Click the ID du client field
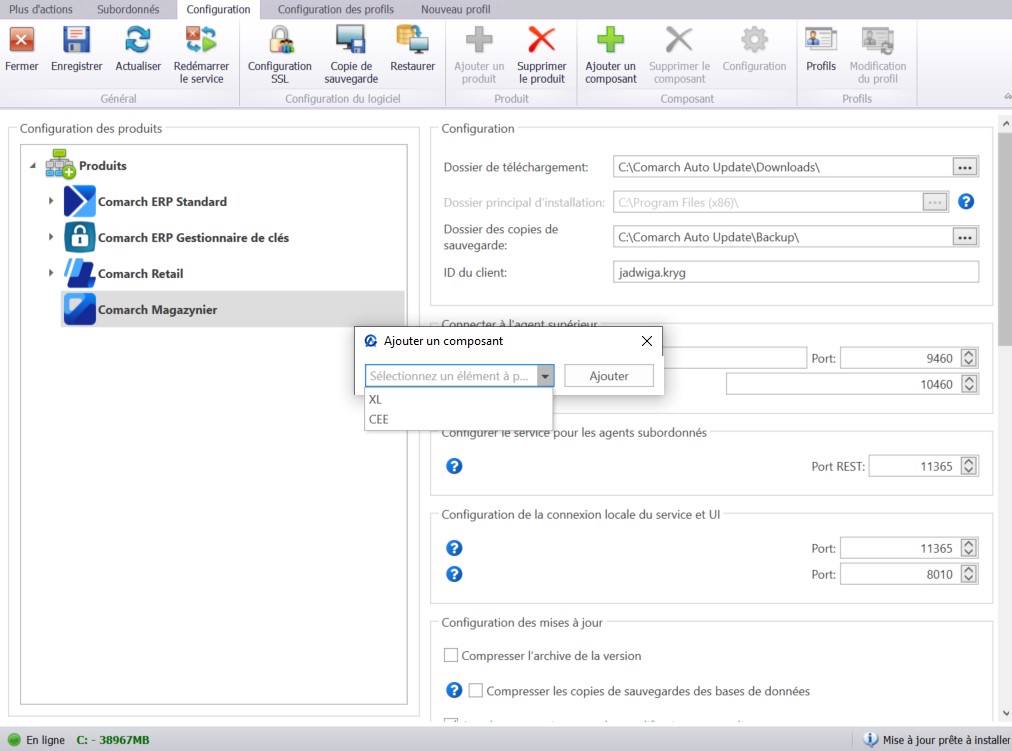Viewport: 1012px width, 751px height. click(795, 272)
